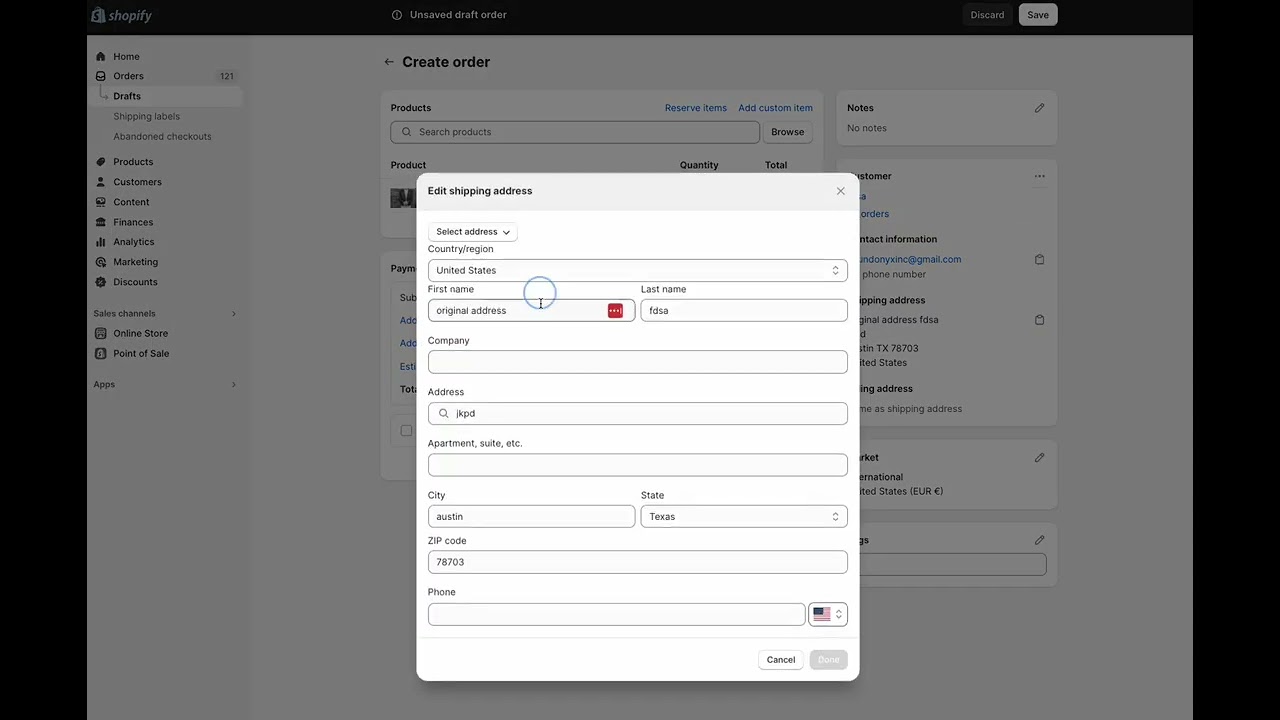
Task: Open the phone country flag selector
Action: coord(827,613)
